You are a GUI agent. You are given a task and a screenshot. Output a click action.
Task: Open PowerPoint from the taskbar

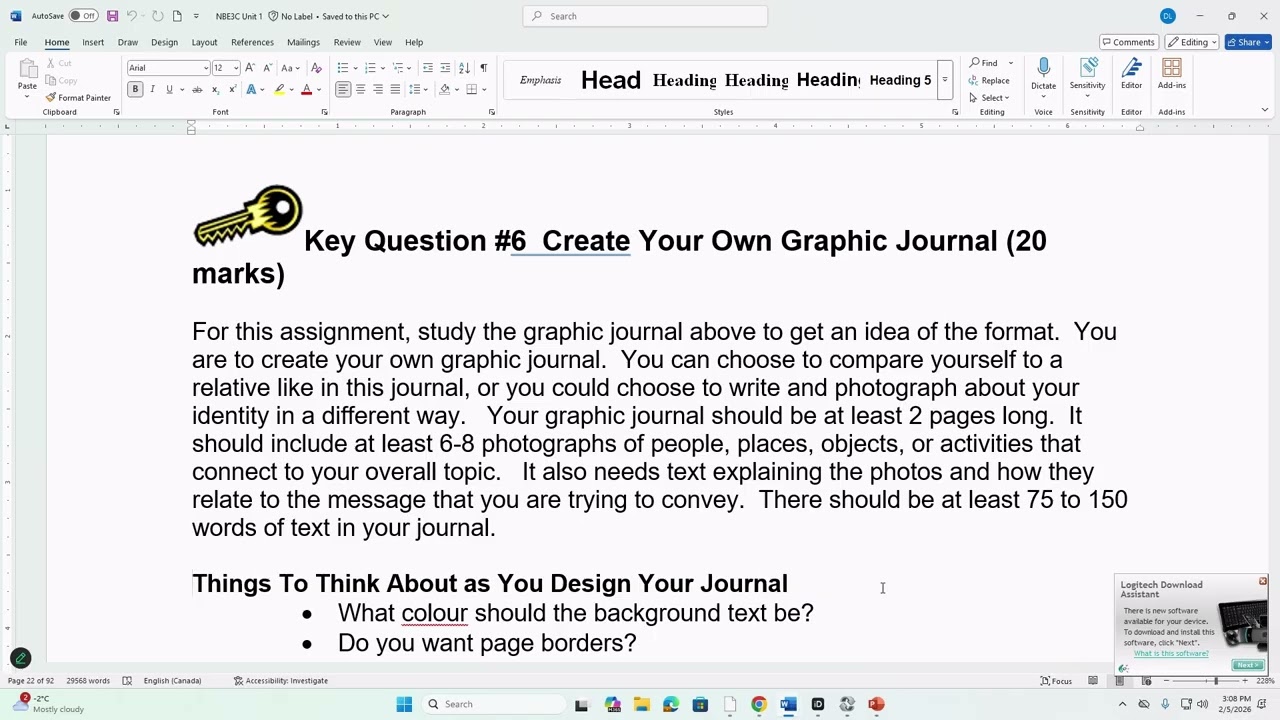(x=876, y=704)
